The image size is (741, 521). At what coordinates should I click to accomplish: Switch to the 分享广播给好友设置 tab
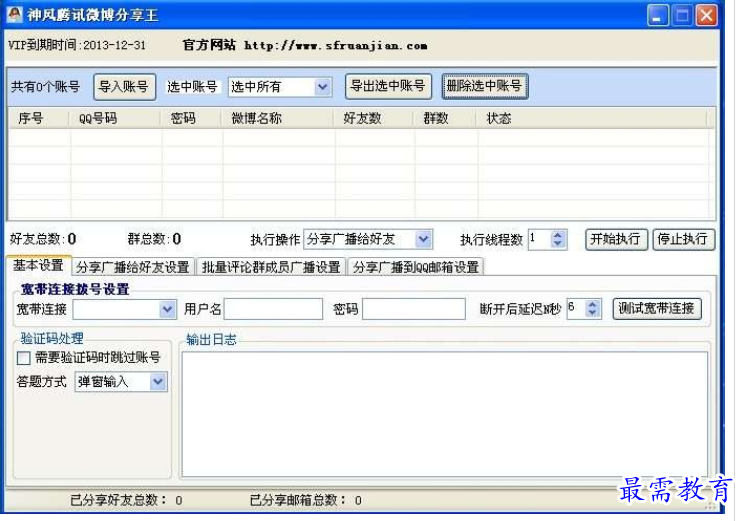click(x=133, y=267)
